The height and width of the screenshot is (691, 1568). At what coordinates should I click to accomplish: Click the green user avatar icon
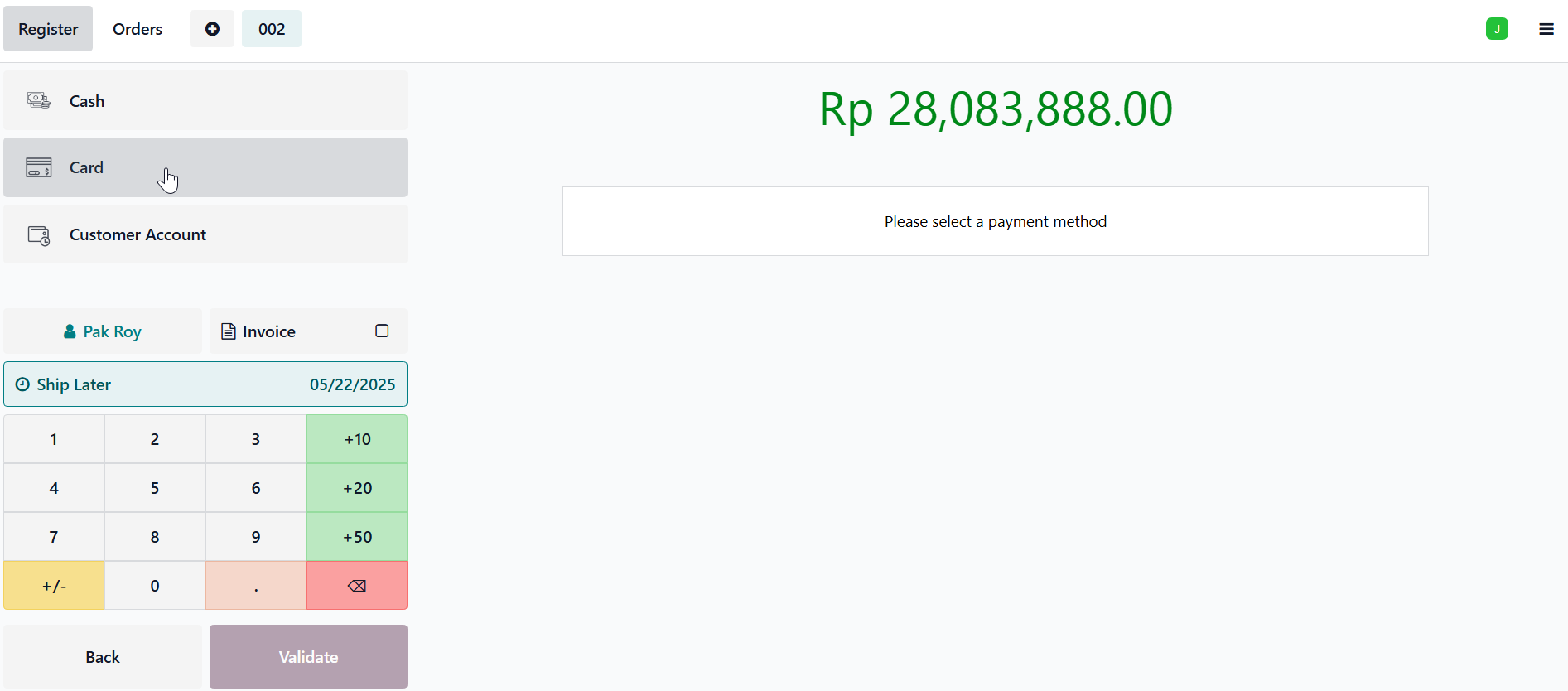1496,29
